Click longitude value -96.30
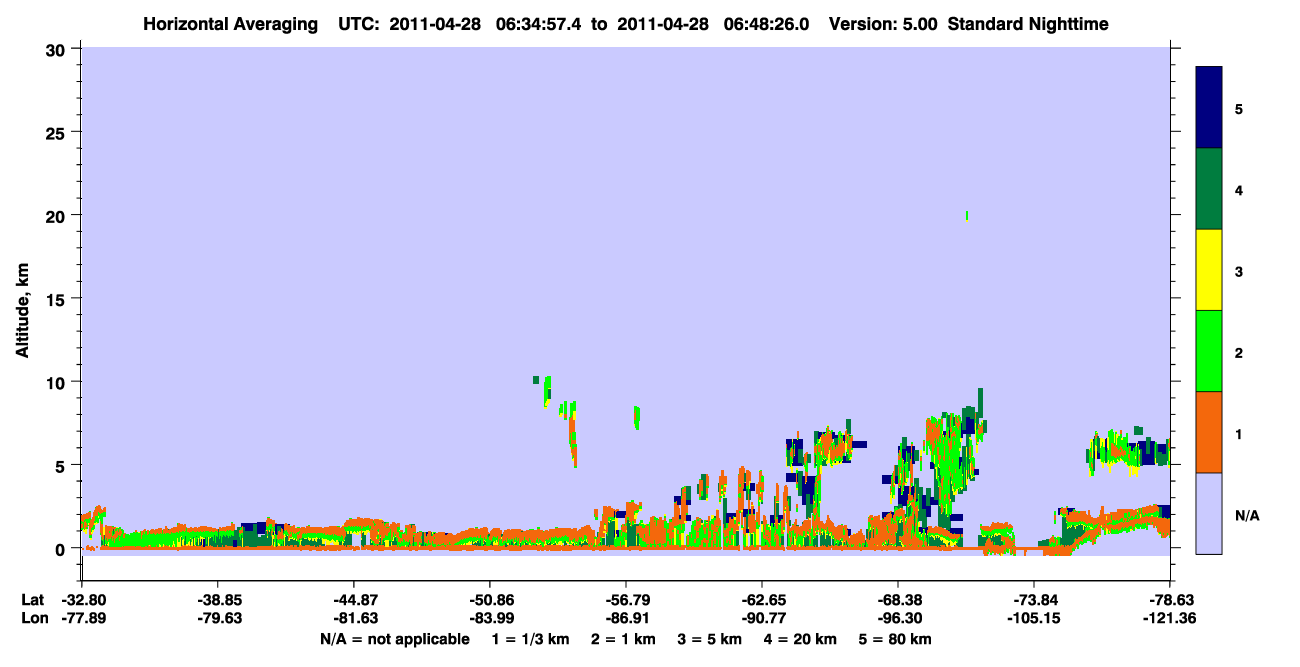This screenshot has height=667, width=1300. click(897, 618)
